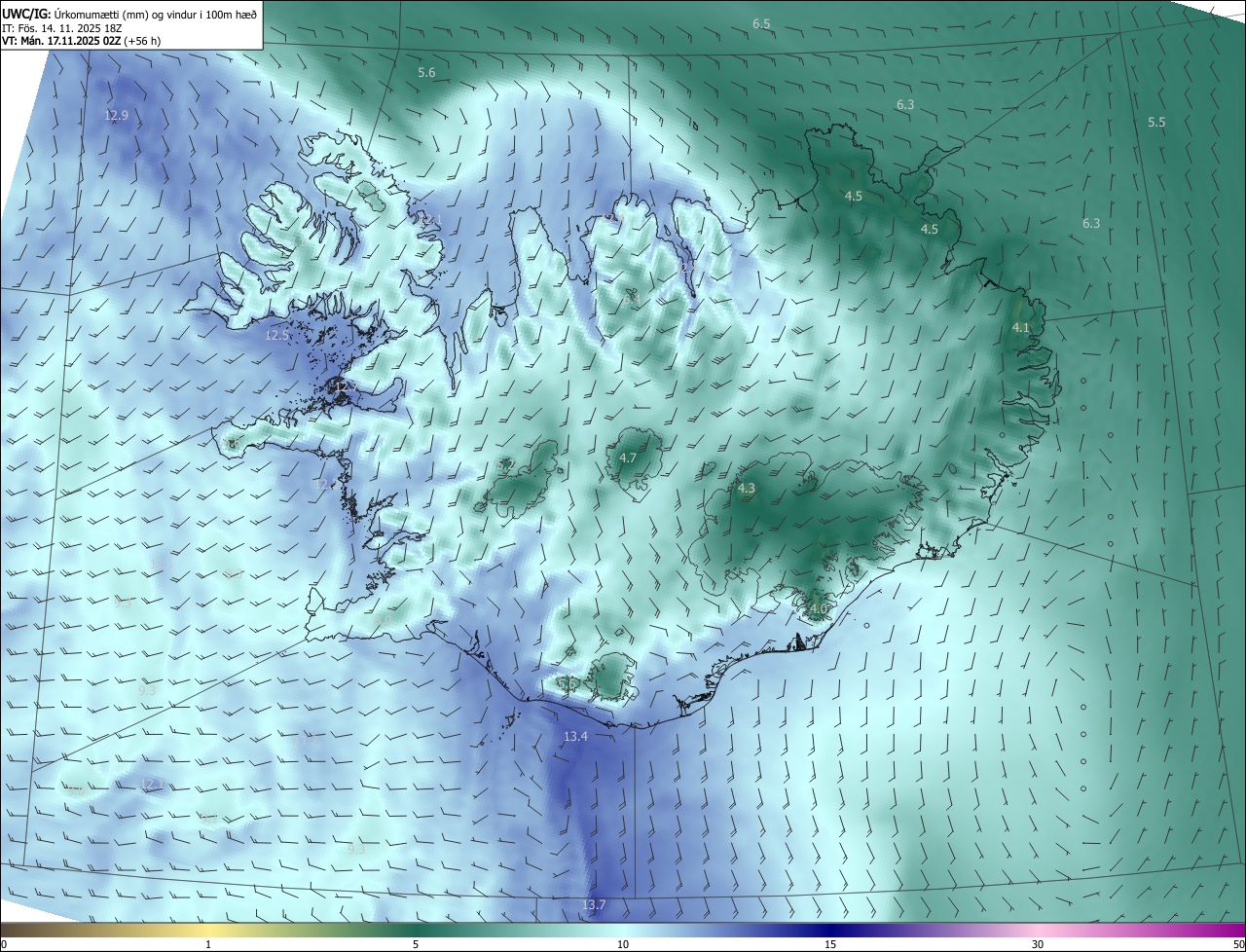Click the colorbar tick label 5
The width and height of the screenshot is (1246, 952).
(416, 944)
